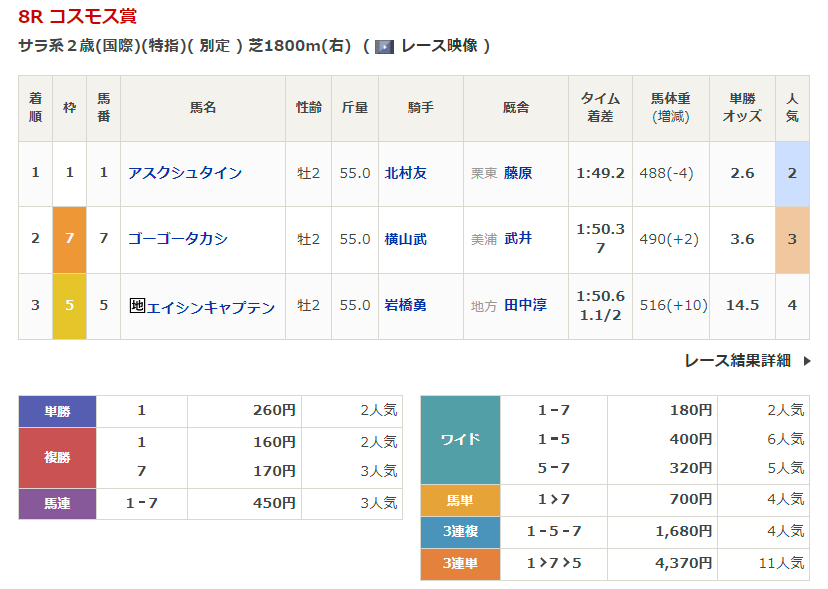Select horse ゴーゴータカシ
The width and height of the screenshot is (828, 589).
[178, 239]
